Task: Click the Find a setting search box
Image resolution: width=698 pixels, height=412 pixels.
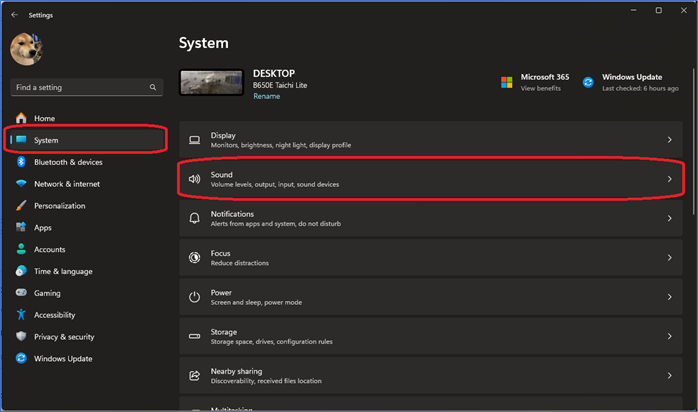Action: (x=80, y=87)
